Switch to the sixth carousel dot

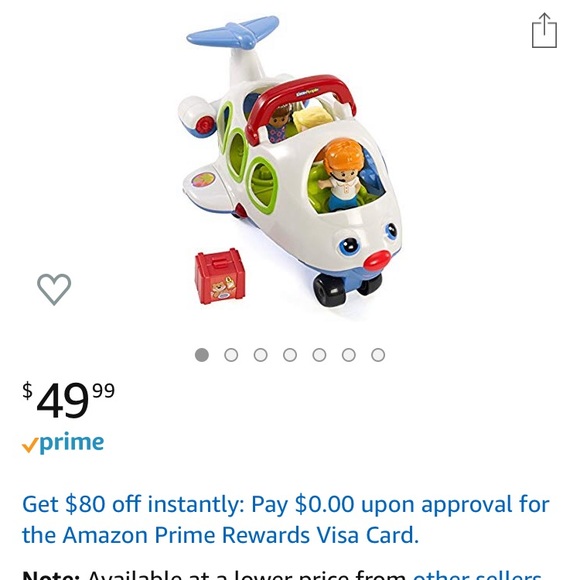pos(349,355)
